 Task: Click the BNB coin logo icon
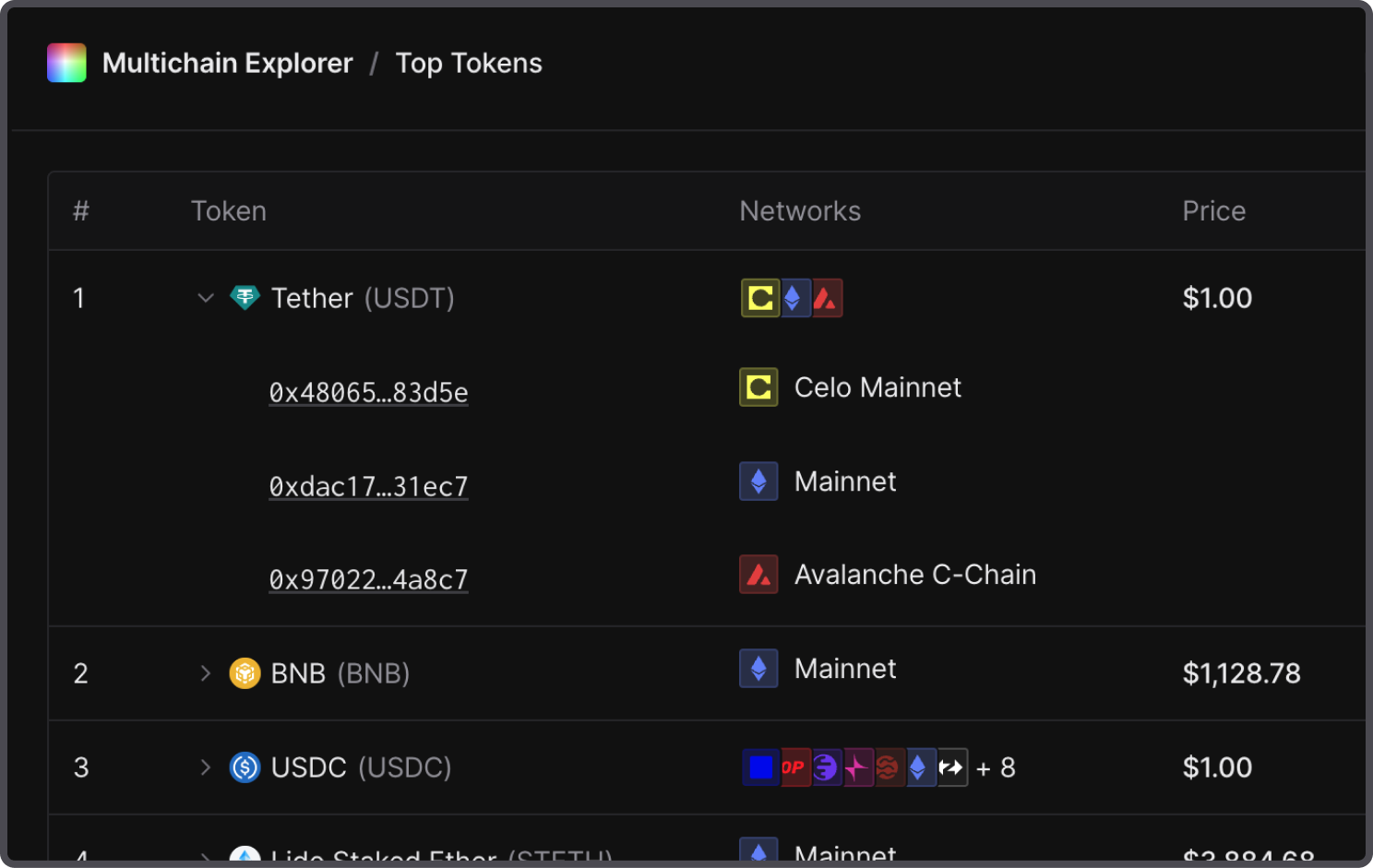245,673
